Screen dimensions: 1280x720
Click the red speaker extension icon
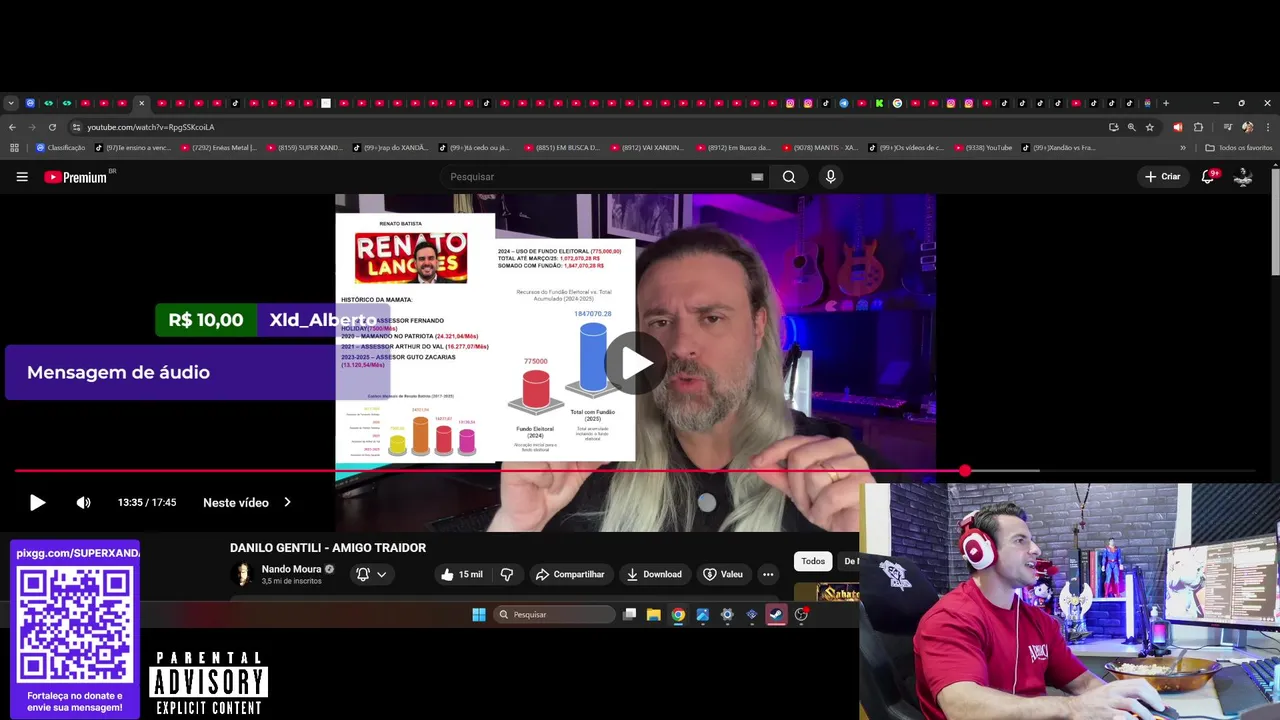click(1177, 127)
